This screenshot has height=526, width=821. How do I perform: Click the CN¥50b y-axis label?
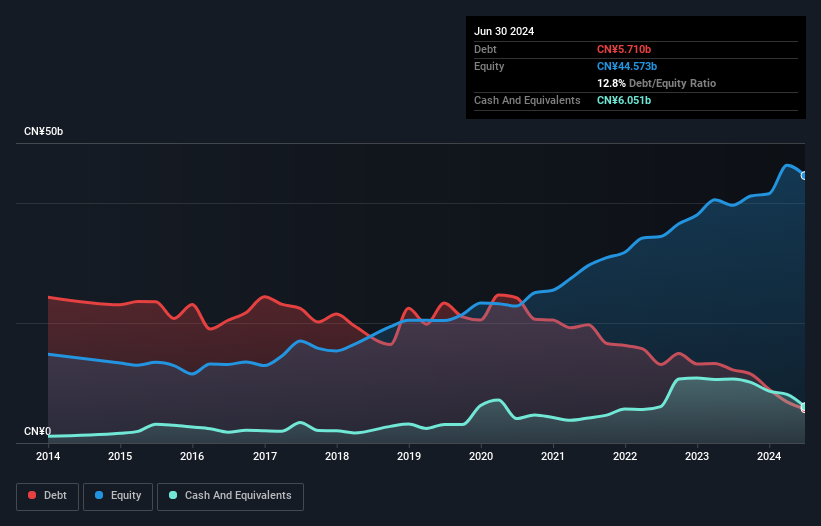point(43,131)
